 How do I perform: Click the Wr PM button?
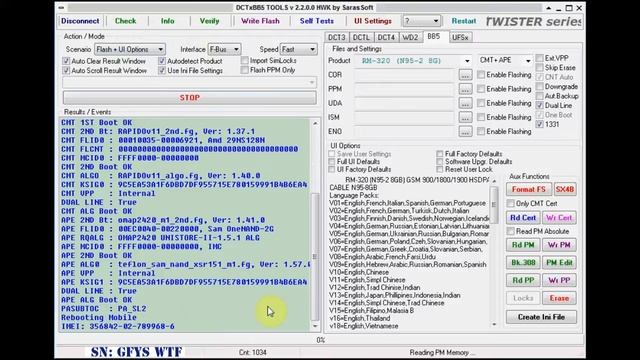[x=559, y=245]
